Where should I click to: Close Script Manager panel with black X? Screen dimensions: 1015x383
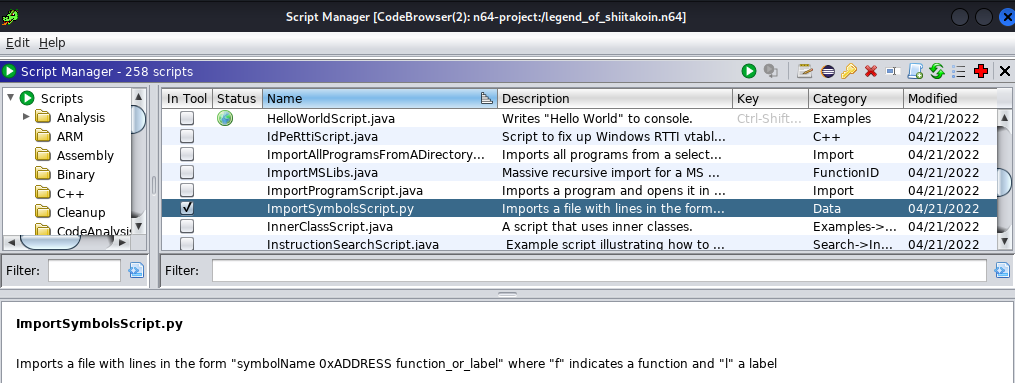point(1005,71)
